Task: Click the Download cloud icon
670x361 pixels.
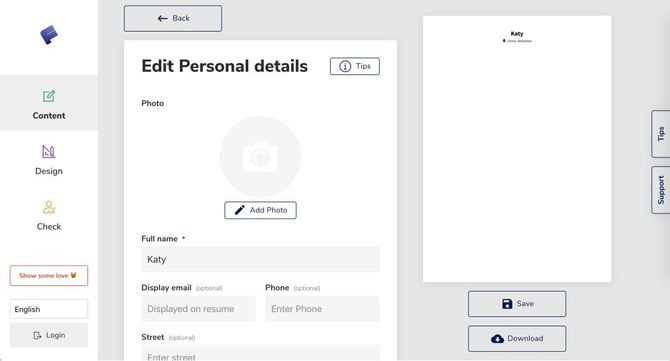Action: pyautogui.click(x=497, y=339)
